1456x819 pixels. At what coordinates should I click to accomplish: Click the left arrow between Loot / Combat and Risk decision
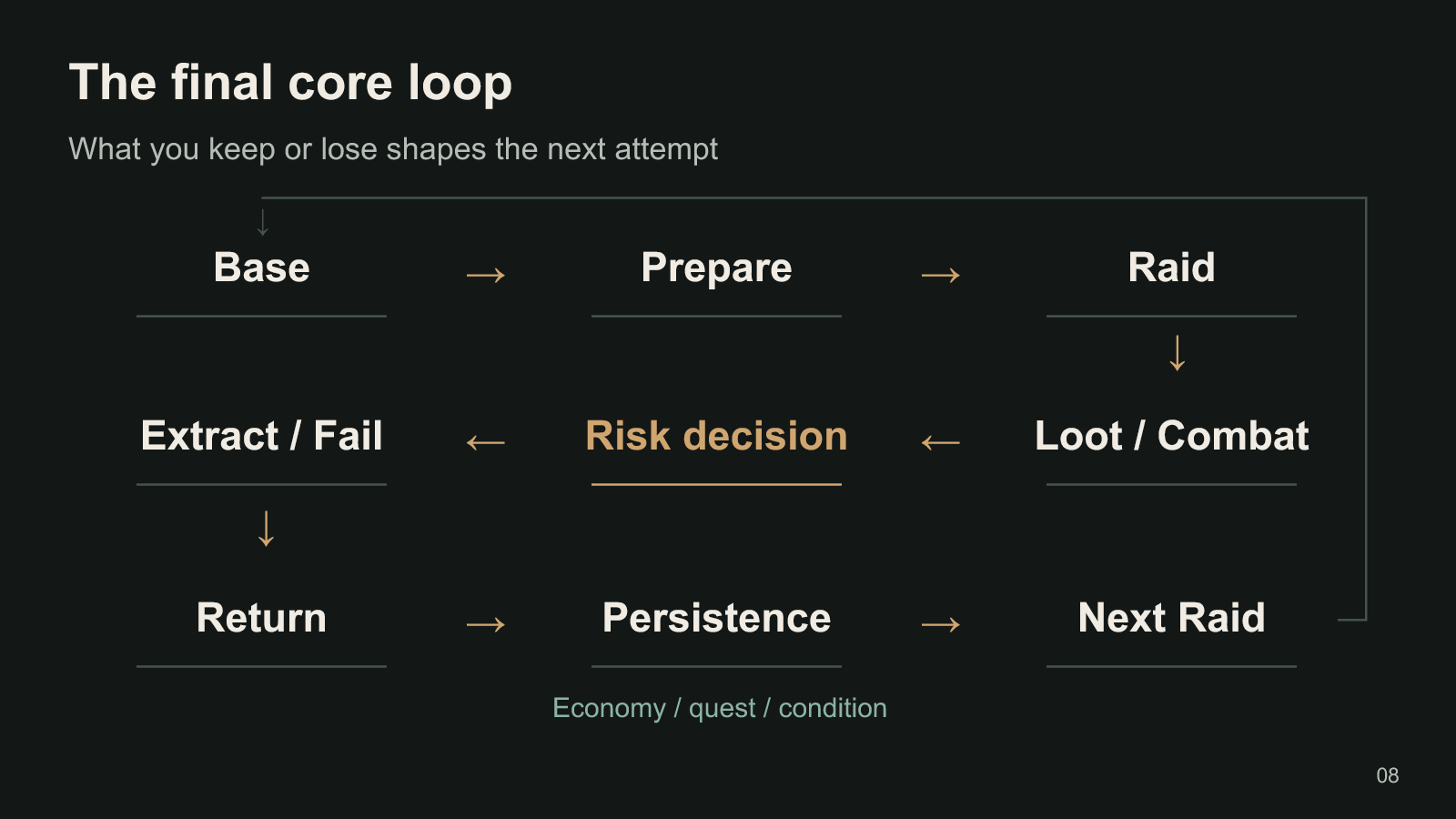coord(941,443)
